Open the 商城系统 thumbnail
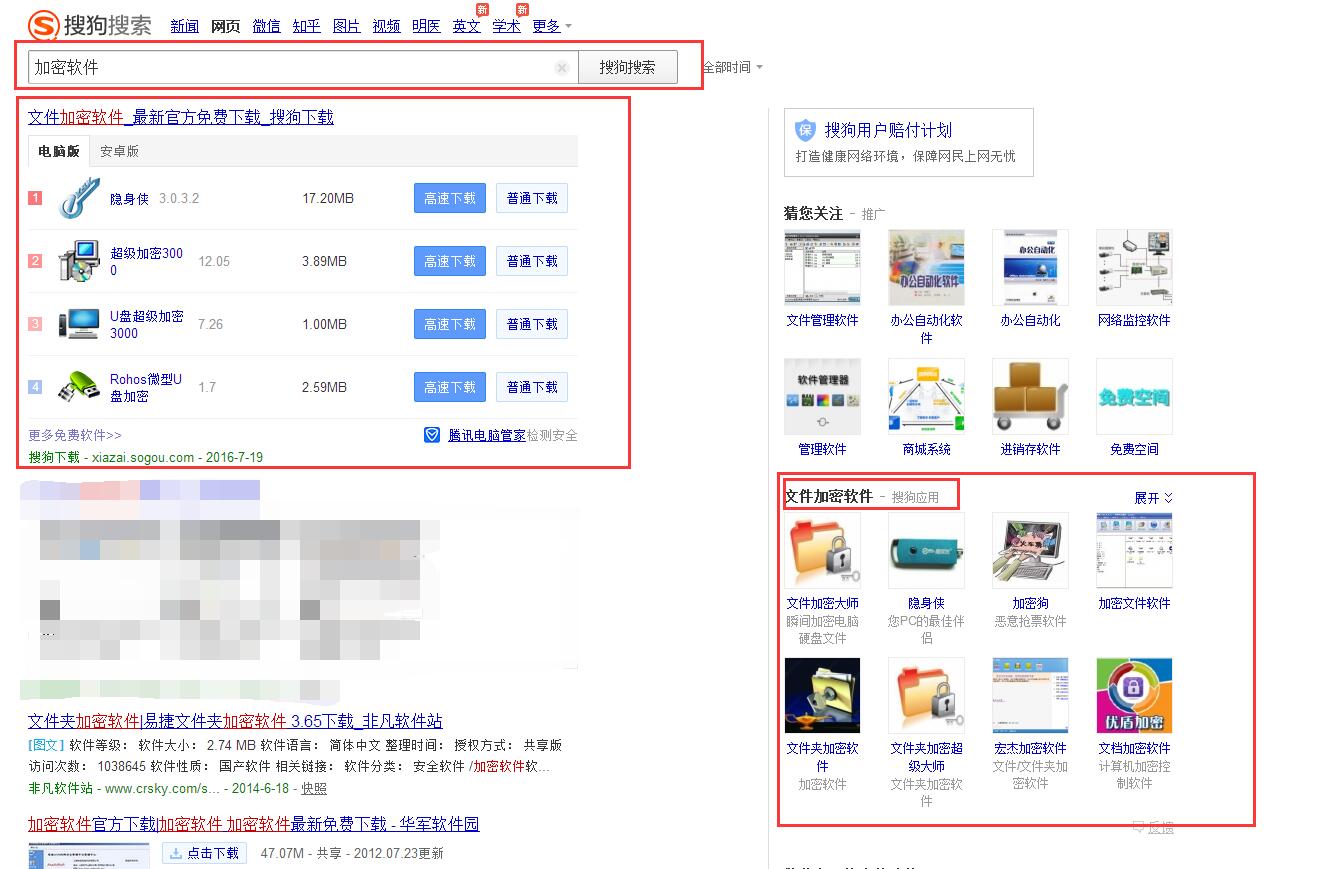1332x869 pixels. (x=926, y=396)
